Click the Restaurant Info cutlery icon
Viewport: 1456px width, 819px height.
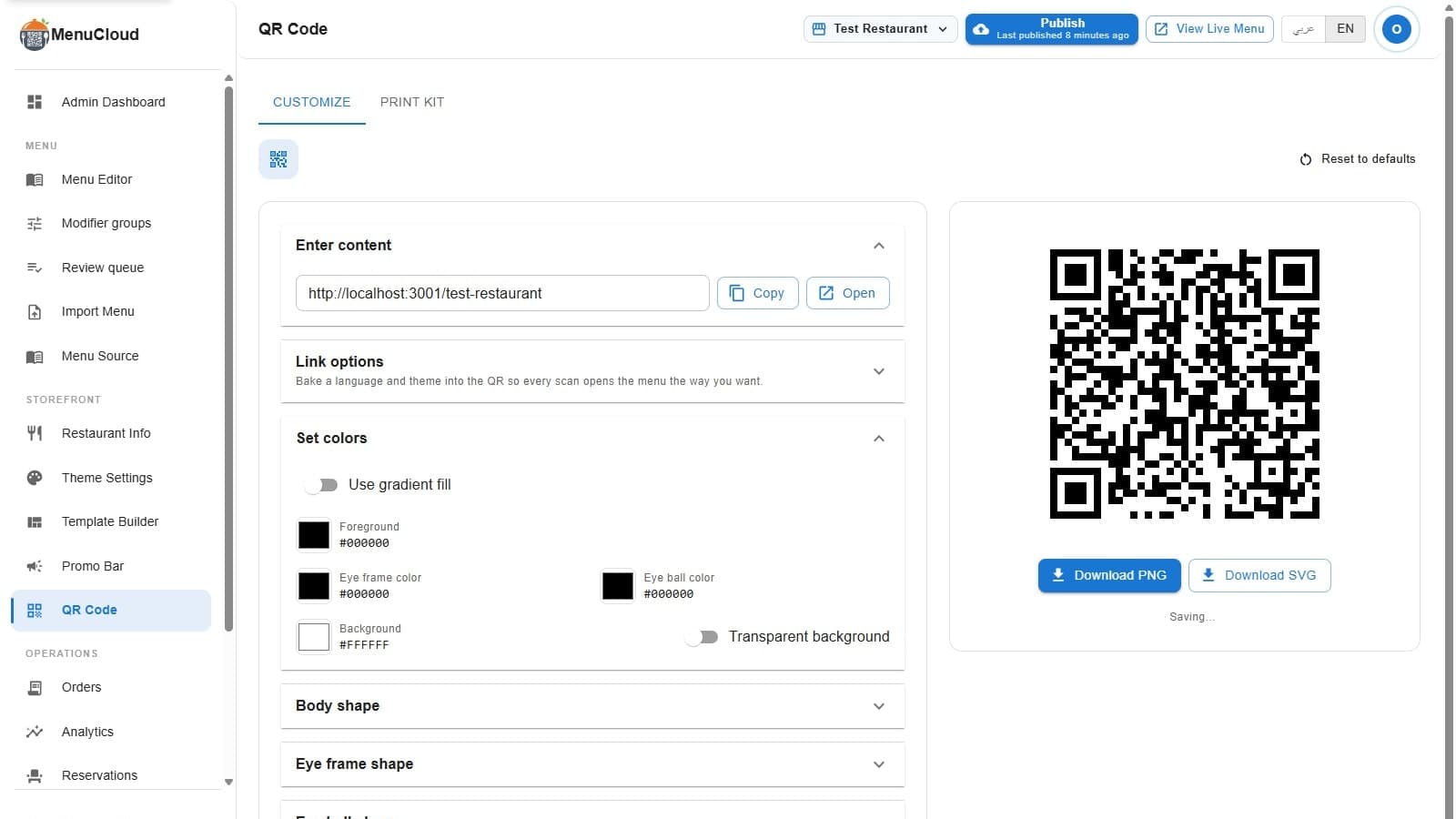(35, 433)
